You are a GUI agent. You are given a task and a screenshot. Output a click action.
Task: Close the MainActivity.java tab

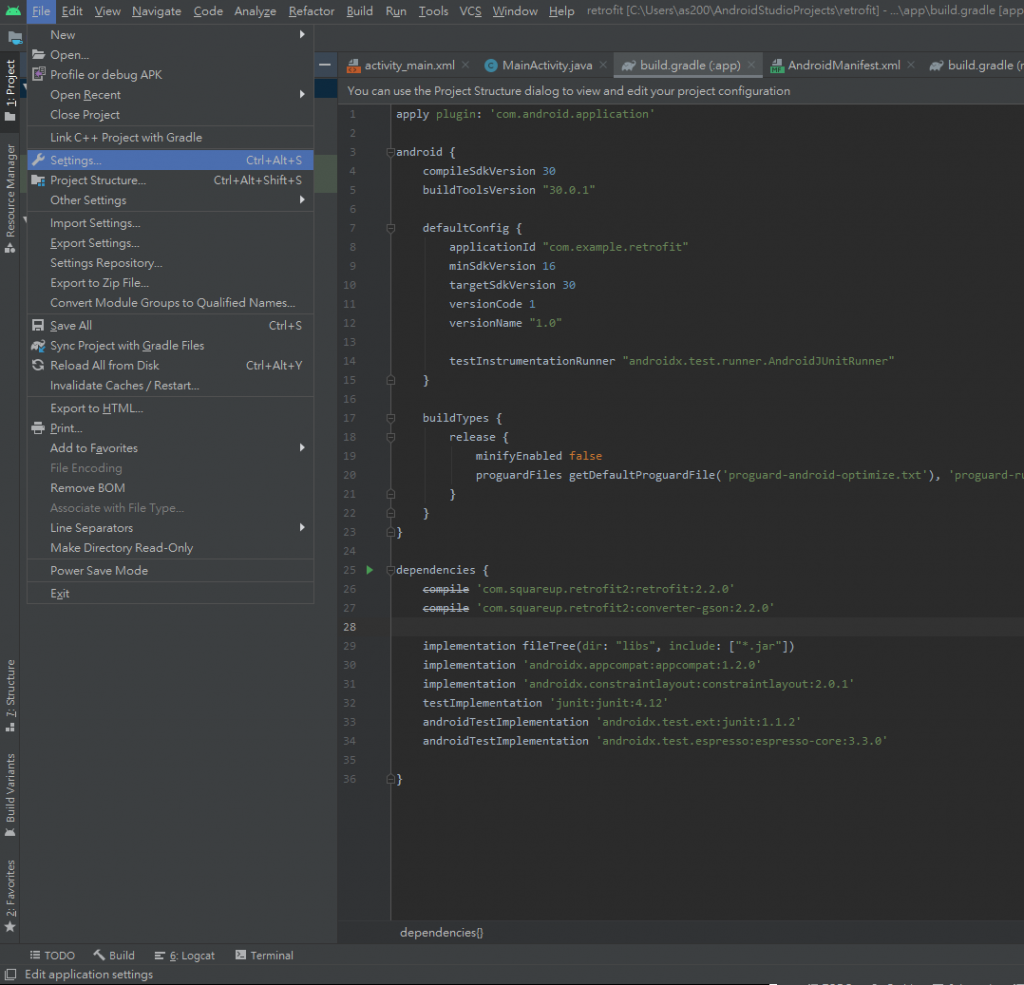pyautogui.click(x=603, y=64)
